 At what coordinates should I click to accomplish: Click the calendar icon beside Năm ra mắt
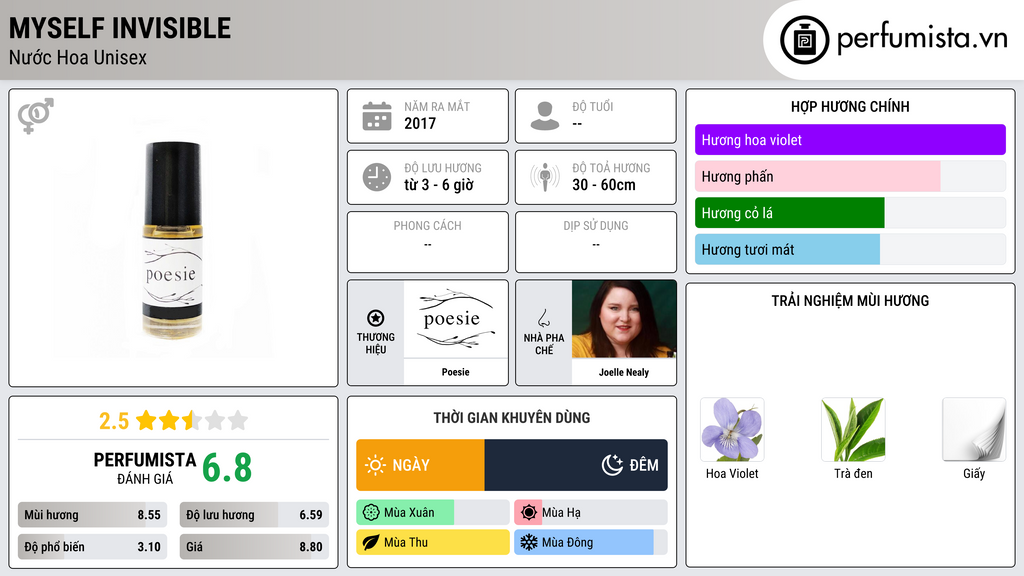377,116
